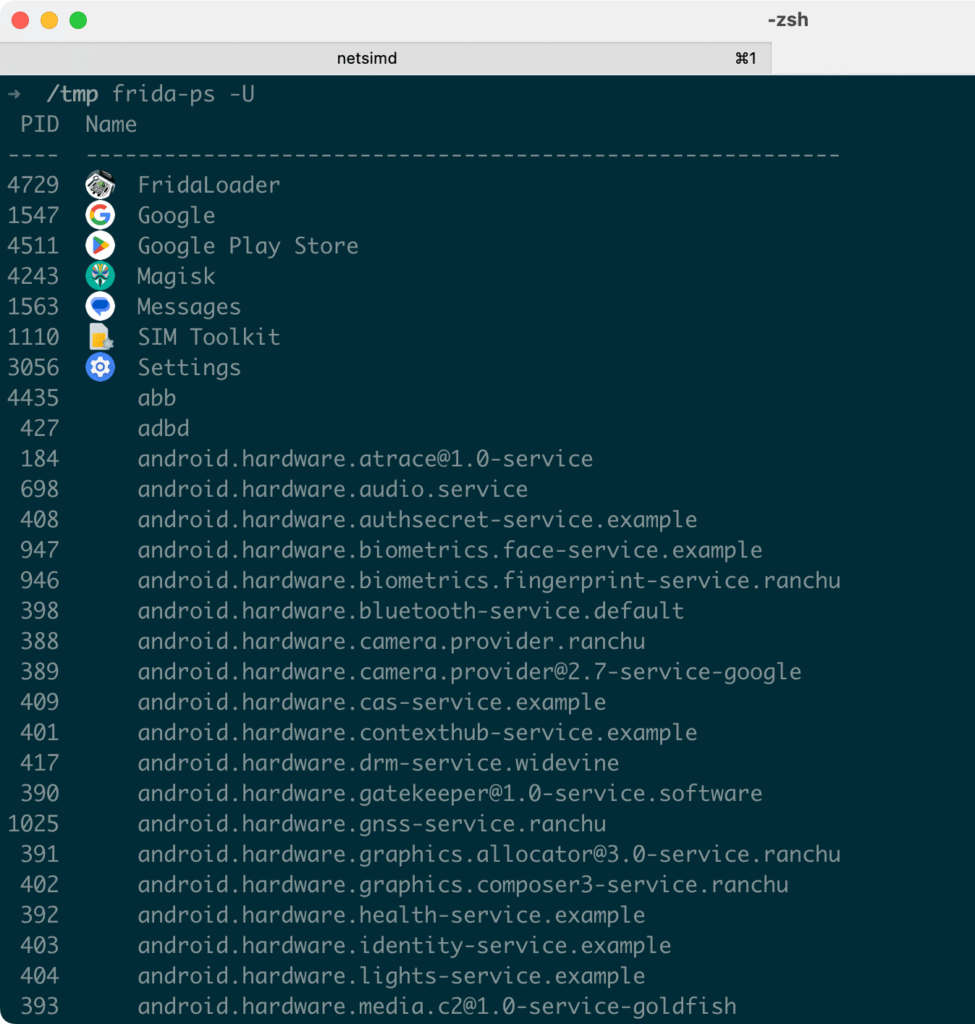Click the PID column header
975x1024 pixels.
[x=40, y=124]
